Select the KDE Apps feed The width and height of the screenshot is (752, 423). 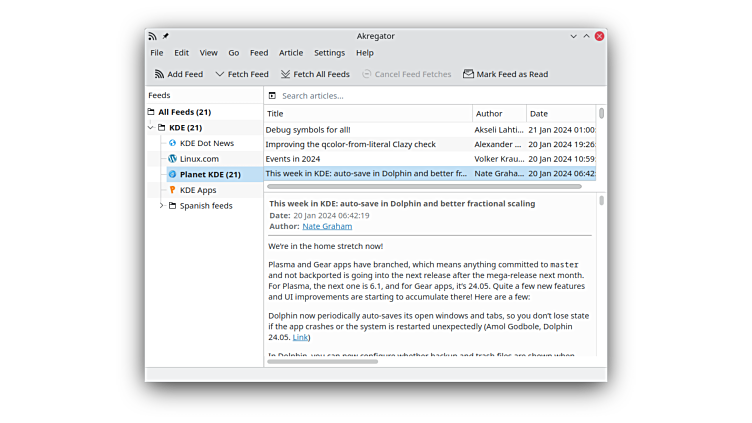197,190
